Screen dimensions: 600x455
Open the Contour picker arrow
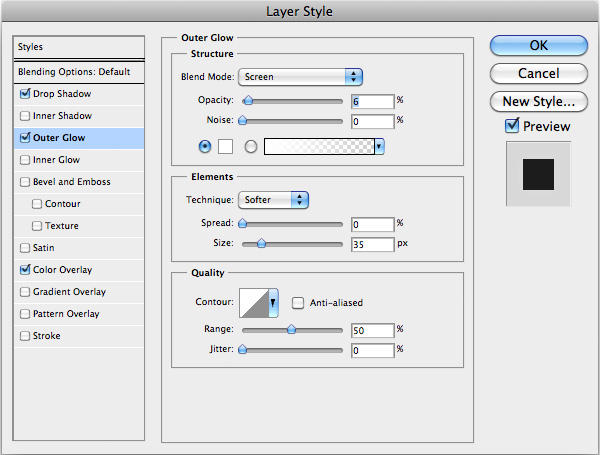[x=273, y=303]
